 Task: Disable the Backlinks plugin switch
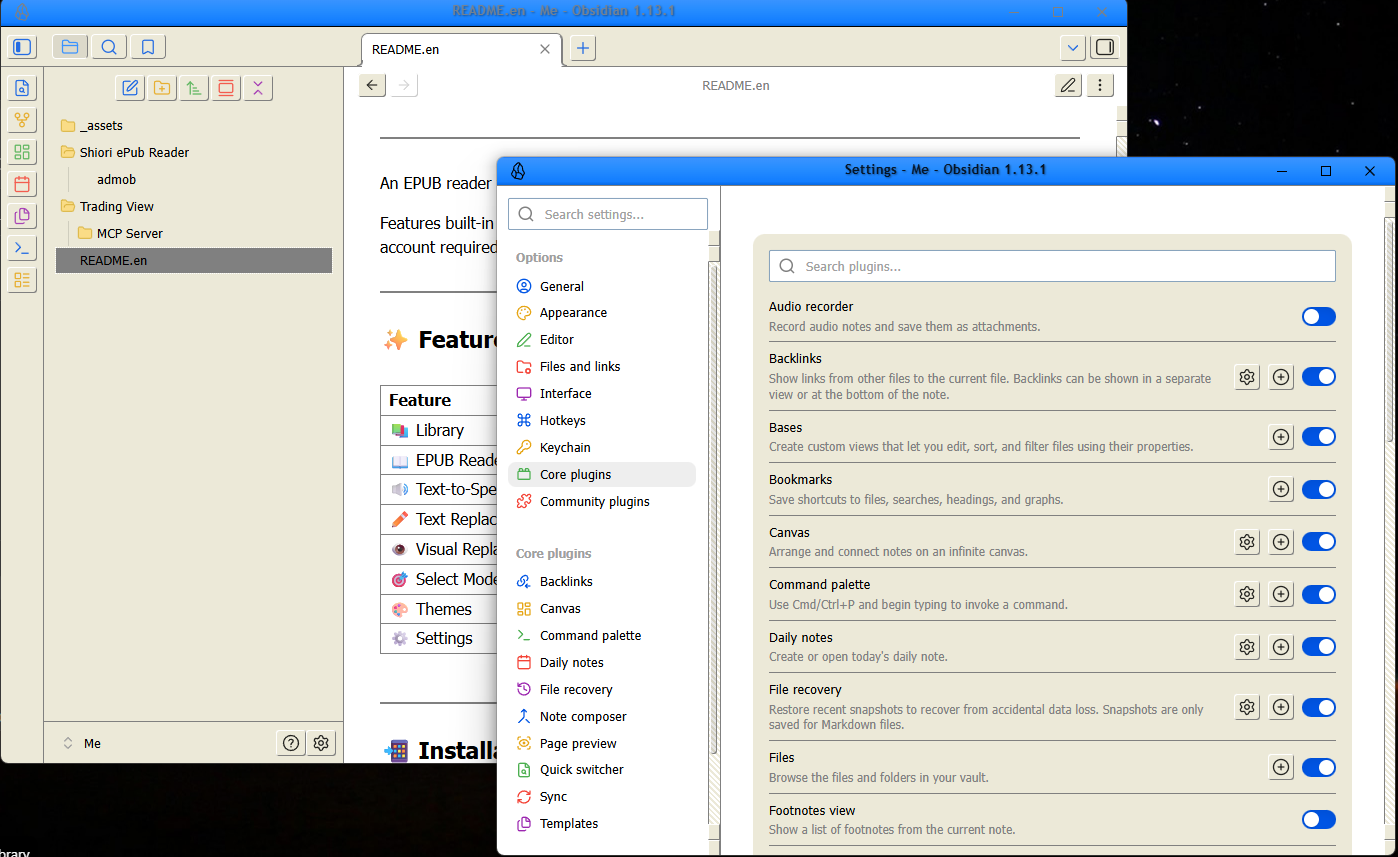pos(1319,377)
